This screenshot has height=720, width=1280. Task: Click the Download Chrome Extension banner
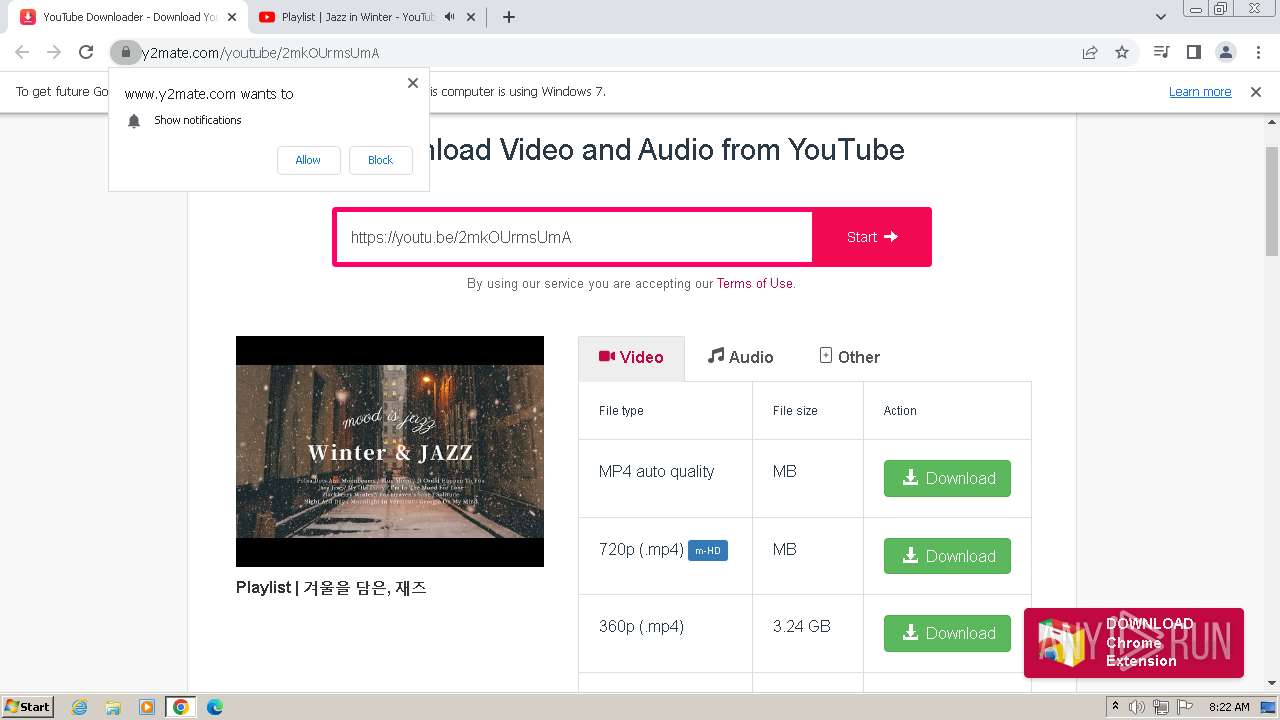click(1134, 642)
